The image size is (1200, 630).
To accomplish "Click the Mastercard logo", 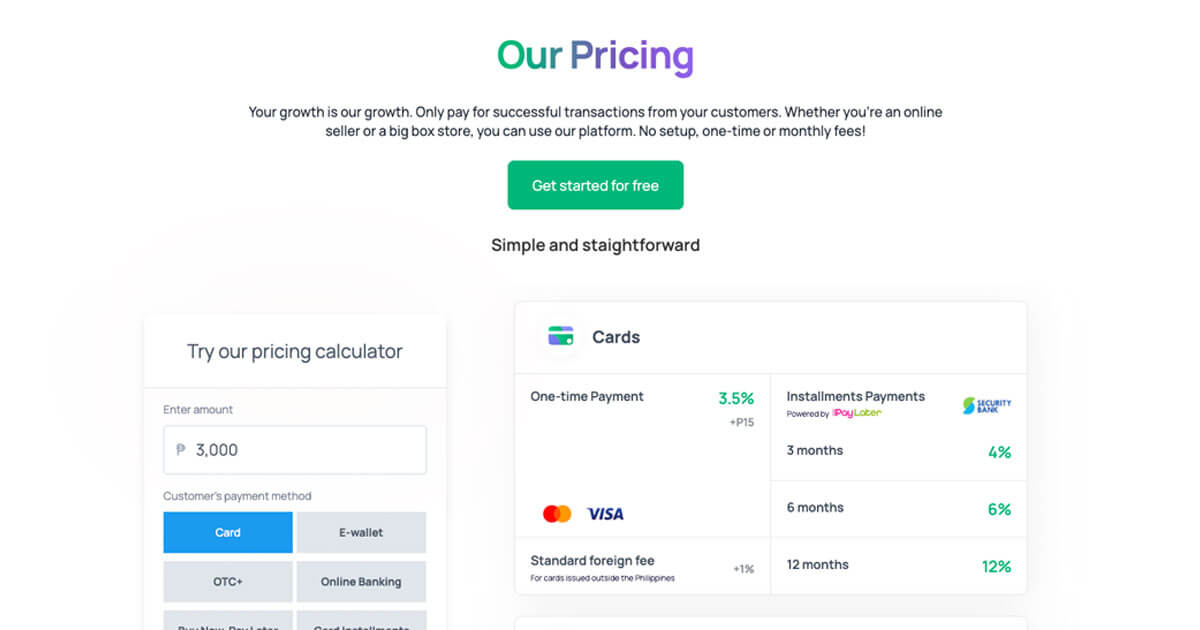I will (x=557, y=513).
